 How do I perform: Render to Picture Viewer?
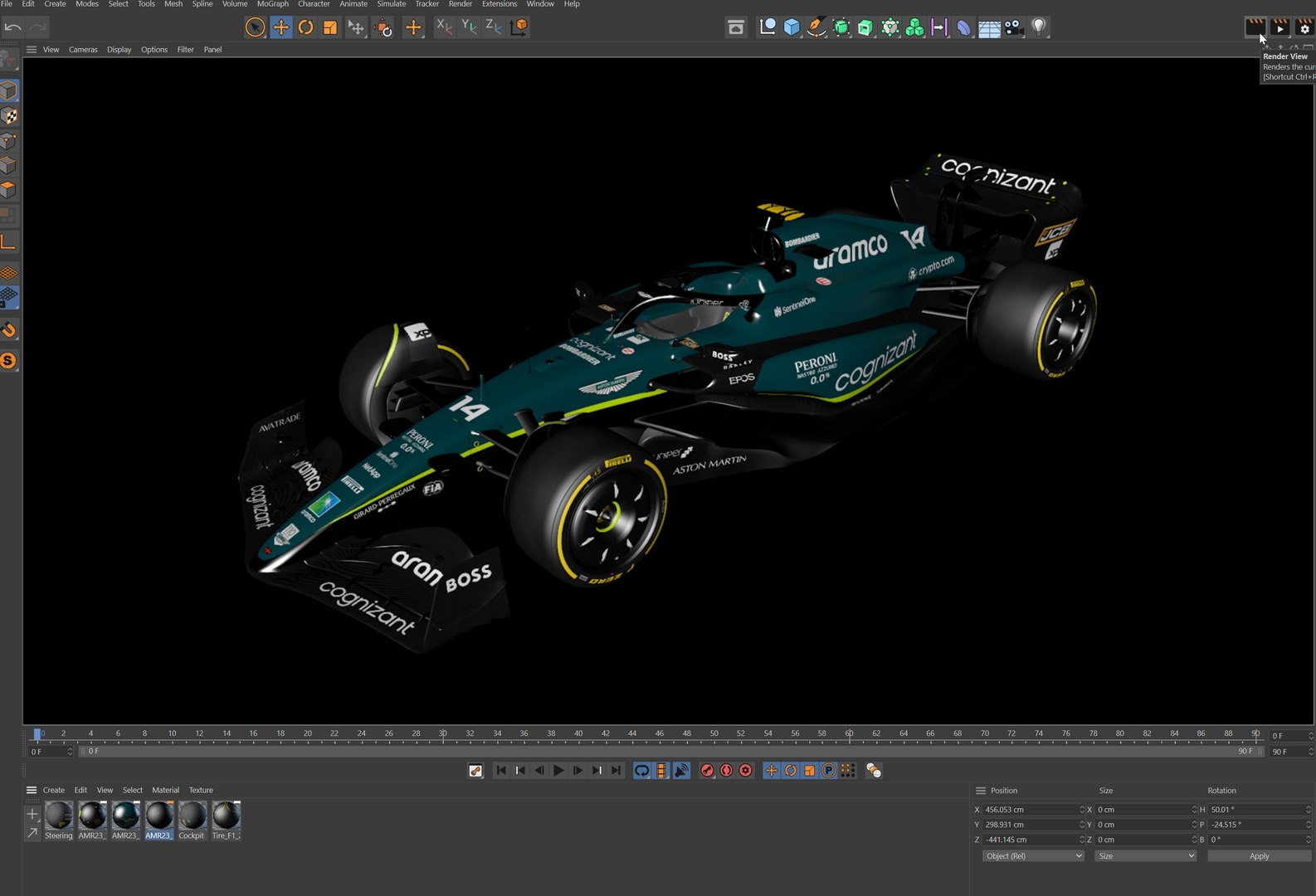(x=1280, y=27)
